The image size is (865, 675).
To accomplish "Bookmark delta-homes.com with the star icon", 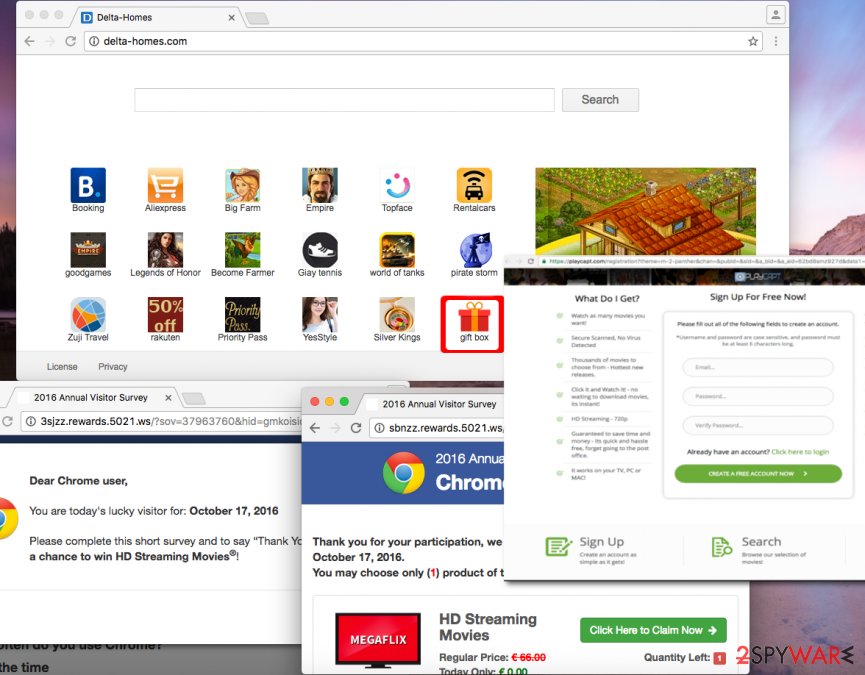I will [x=753, y=41].
